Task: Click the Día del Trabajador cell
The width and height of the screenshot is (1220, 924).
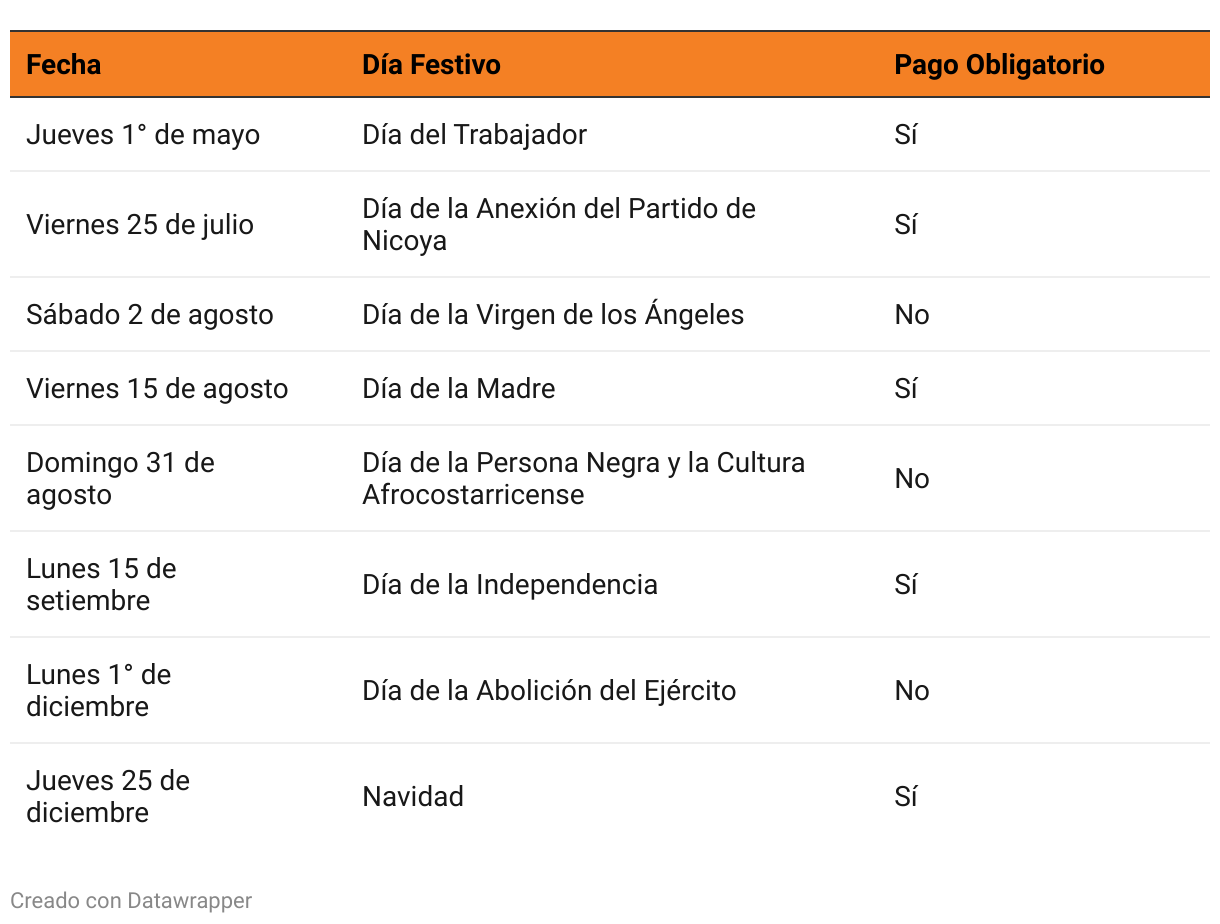Action: (474, 135)
